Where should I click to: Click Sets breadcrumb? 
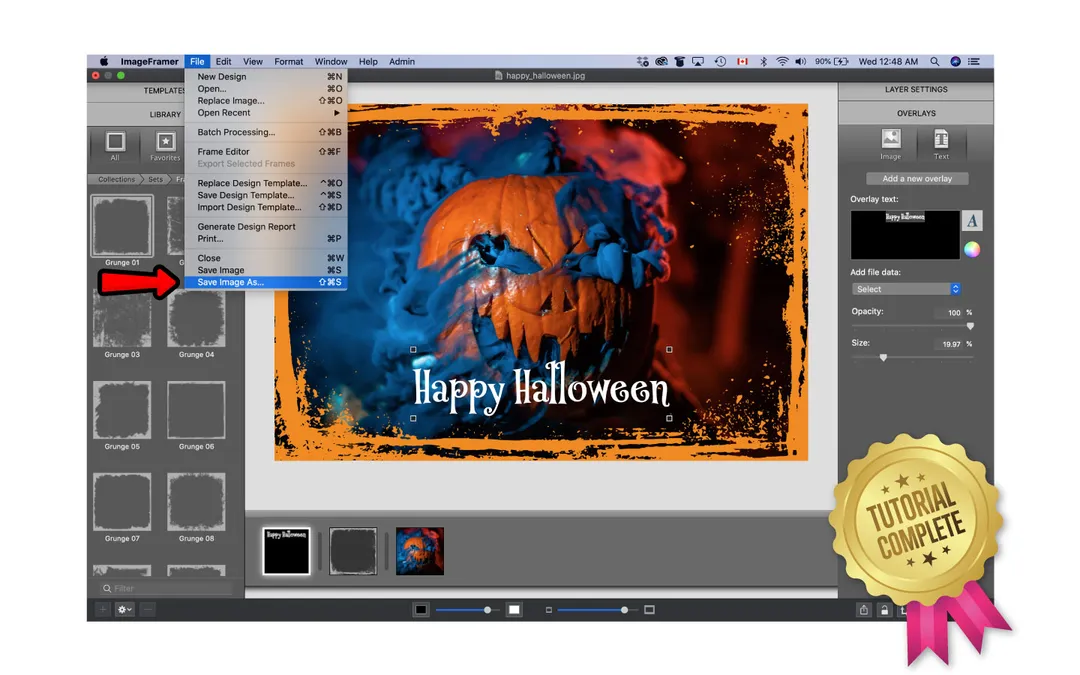pos(156,179)
